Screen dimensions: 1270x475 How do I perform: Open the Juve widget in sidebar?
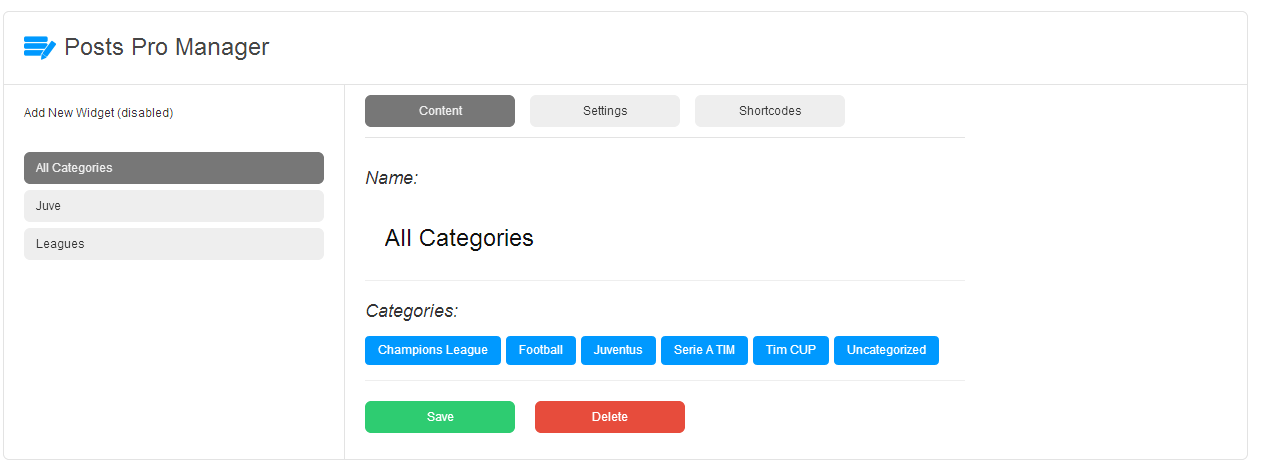pos(174,206)
